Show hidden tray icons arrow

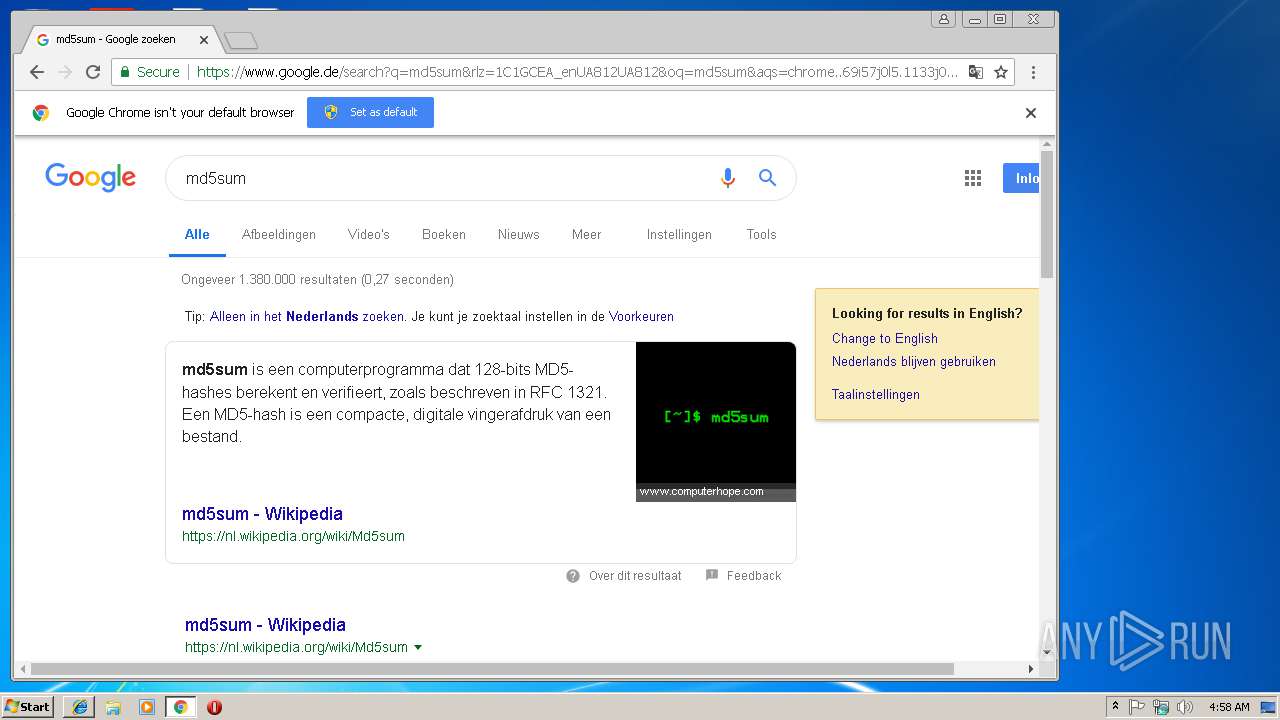pyautogui.click(x=1115, y=707)
